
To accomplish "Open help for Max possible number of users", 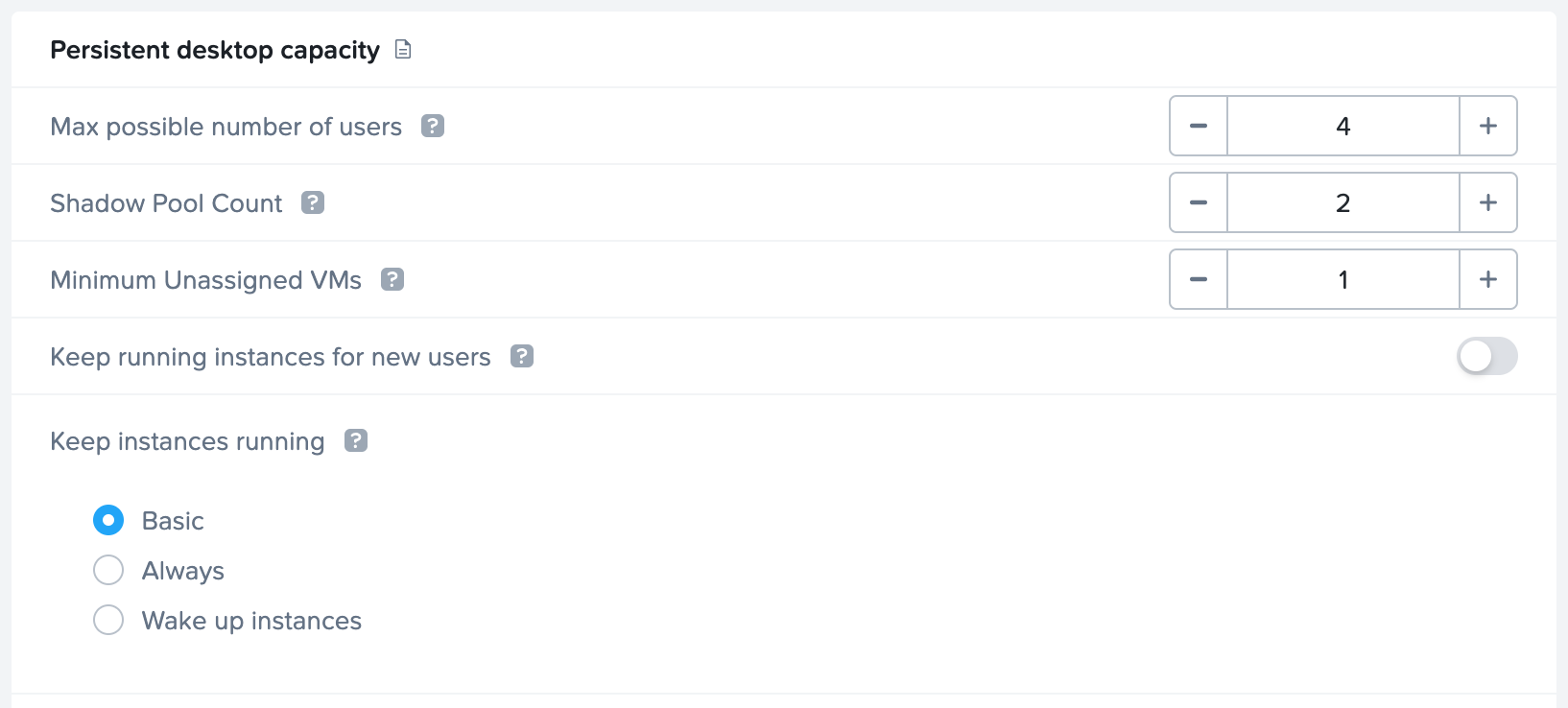I will [x=433, y=126].
